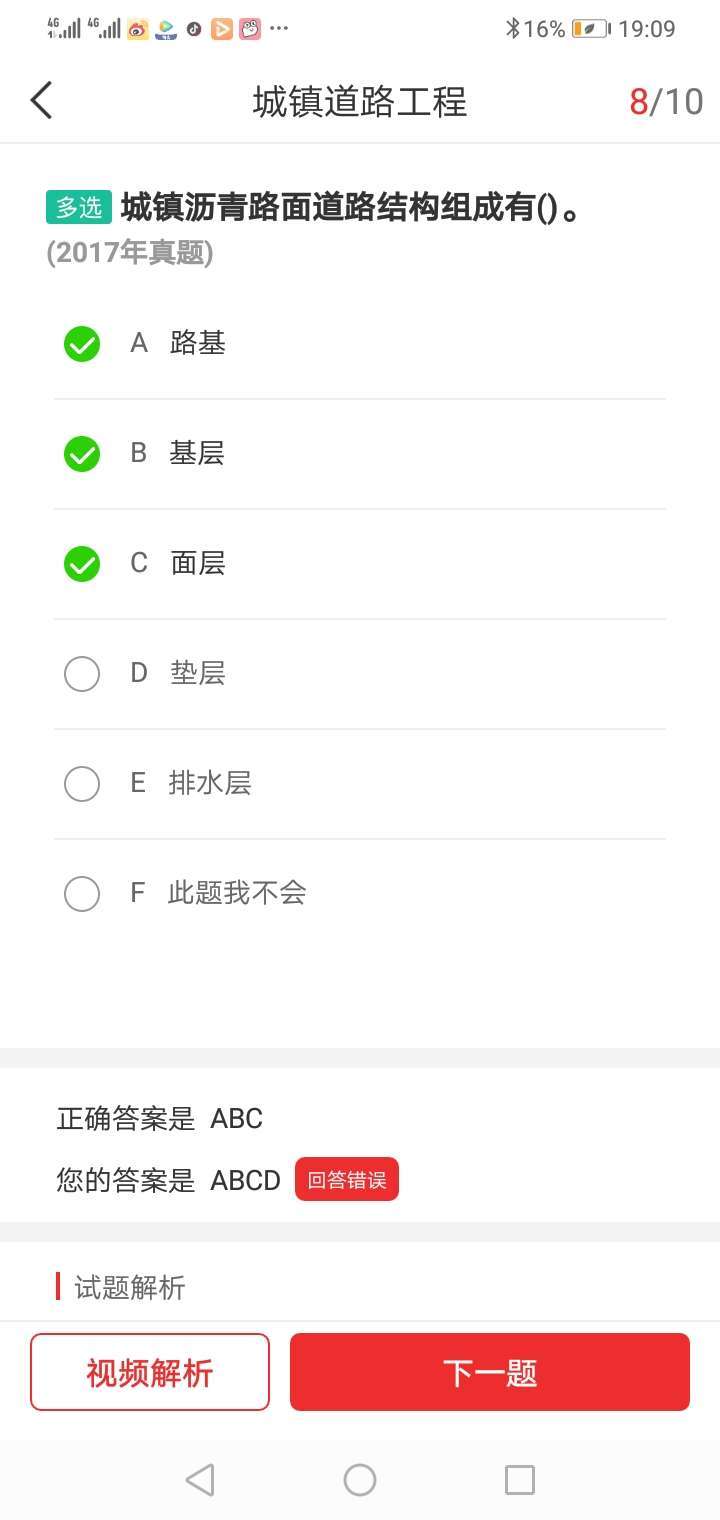Tap the 8/10 question counter

pos(666,101)
